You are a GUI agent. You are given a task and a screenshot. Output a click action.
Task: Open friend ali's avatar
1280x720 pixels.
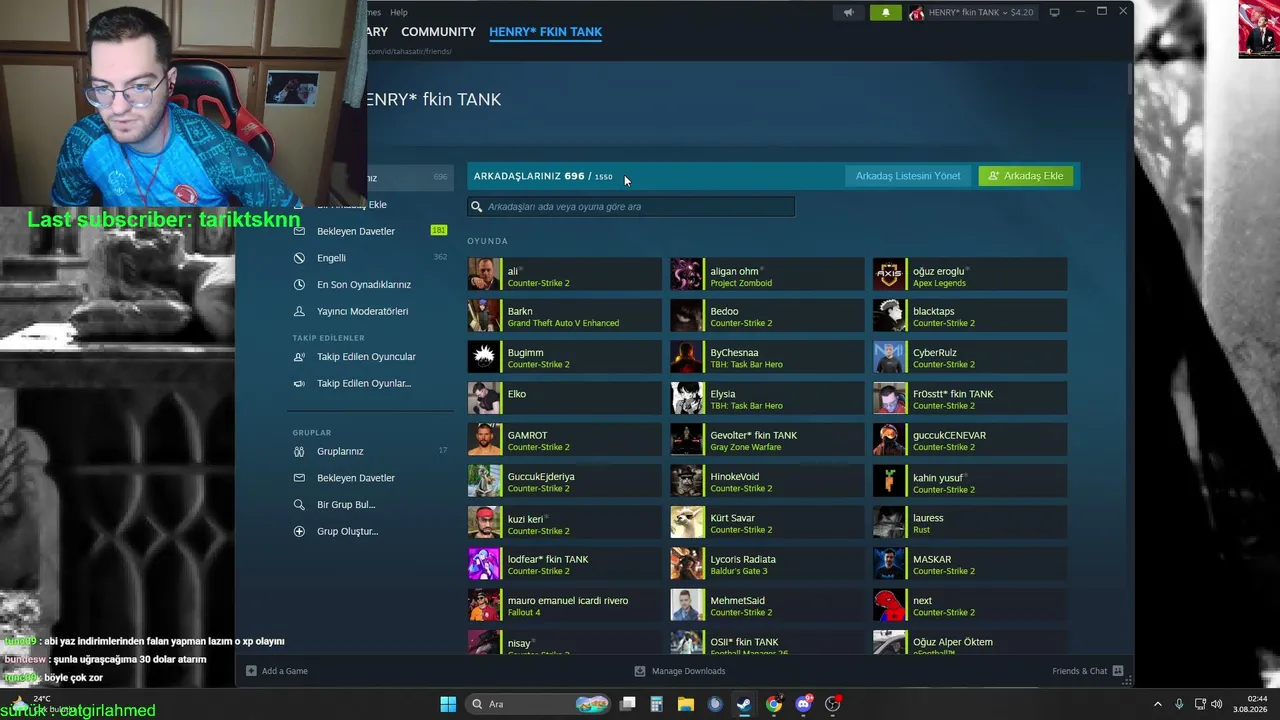(484, 274)
